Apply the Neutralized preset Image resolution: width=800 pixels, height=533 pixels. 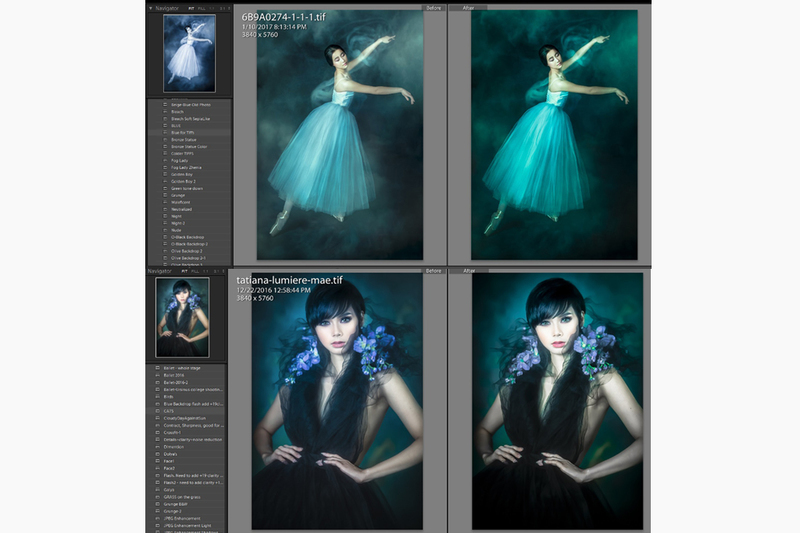pos(182,210)
